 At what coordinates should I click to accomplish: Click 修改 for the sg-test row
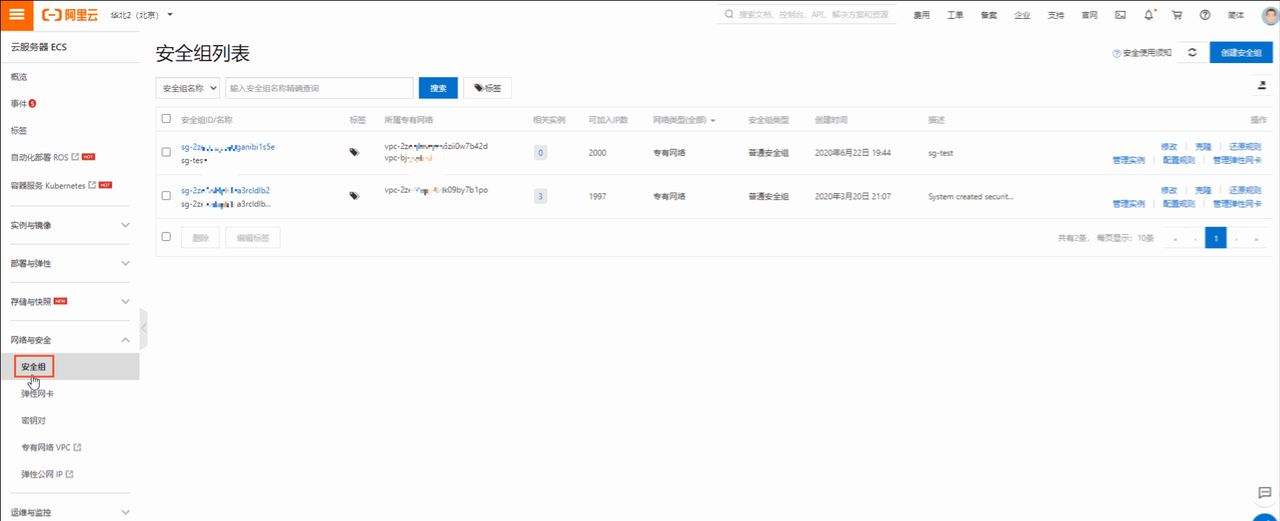click(x=1169, y=146)
